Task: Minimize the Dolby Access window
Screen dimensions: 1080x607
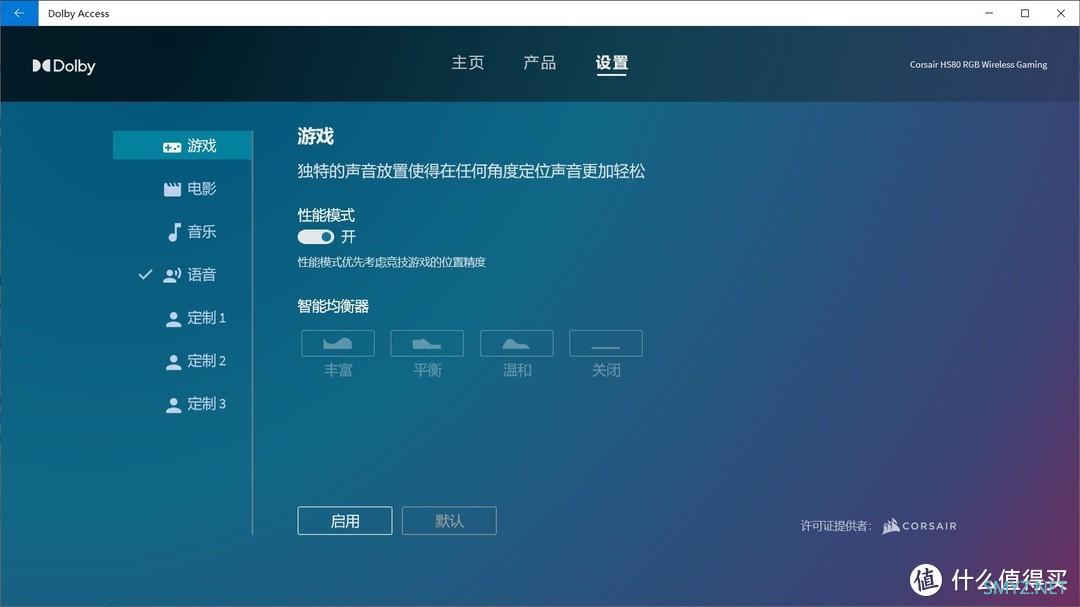Action: click(989, 13)
